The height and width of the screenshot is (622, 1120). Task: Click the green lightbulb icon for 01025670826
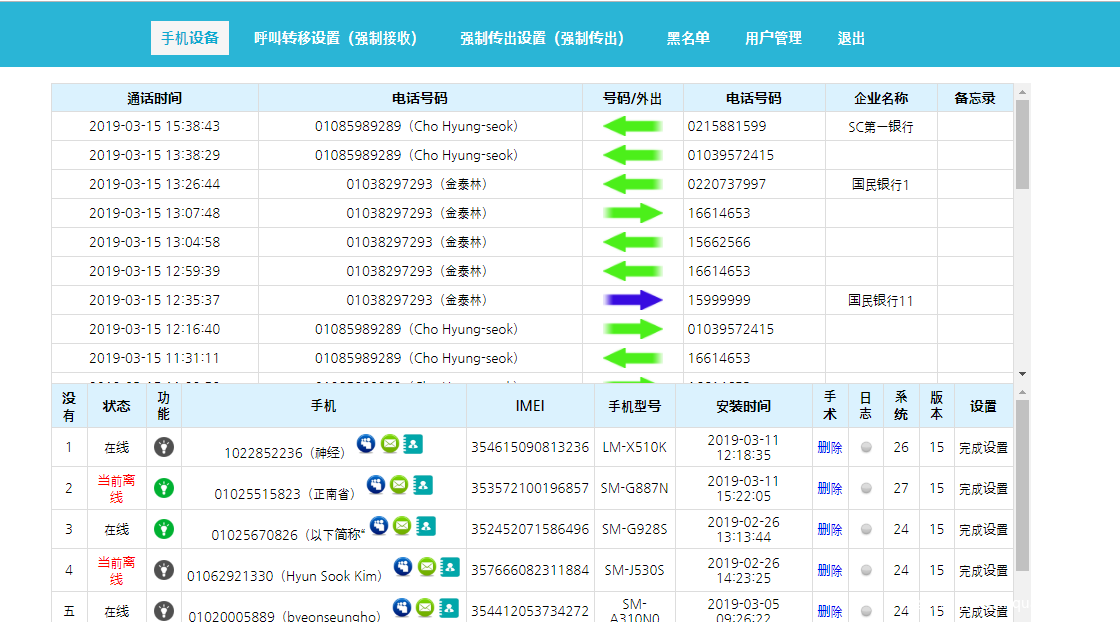pyautogui.click(x=164, y=529)
